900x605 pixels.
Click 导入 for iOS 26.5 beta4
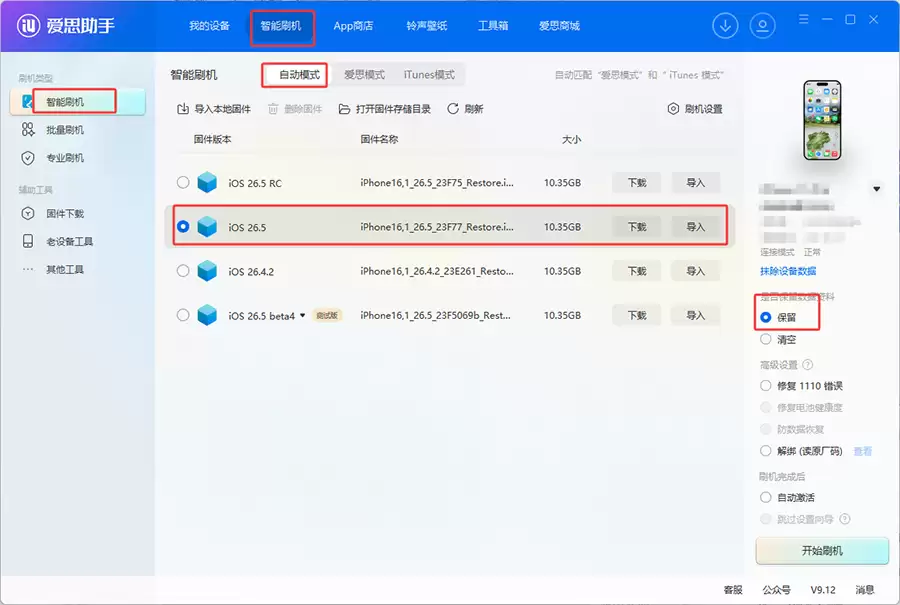click(696, 315)
